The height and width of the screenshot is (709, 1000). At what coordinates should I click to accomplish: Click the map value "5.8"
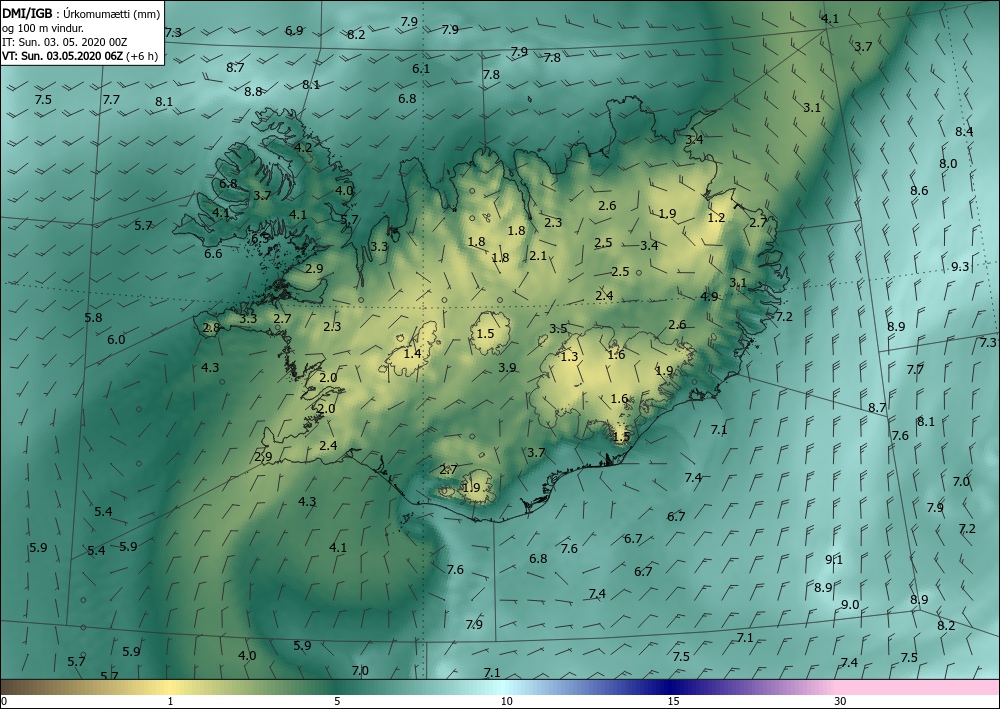pyautogui.click(x=93, y=318)
